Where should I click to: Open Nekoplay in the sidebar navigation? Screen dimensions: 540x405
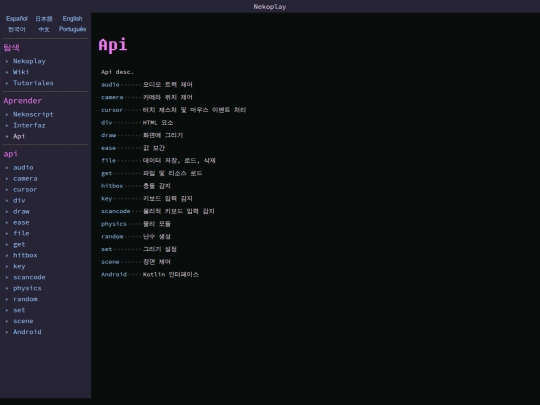(x=29, y=61)
